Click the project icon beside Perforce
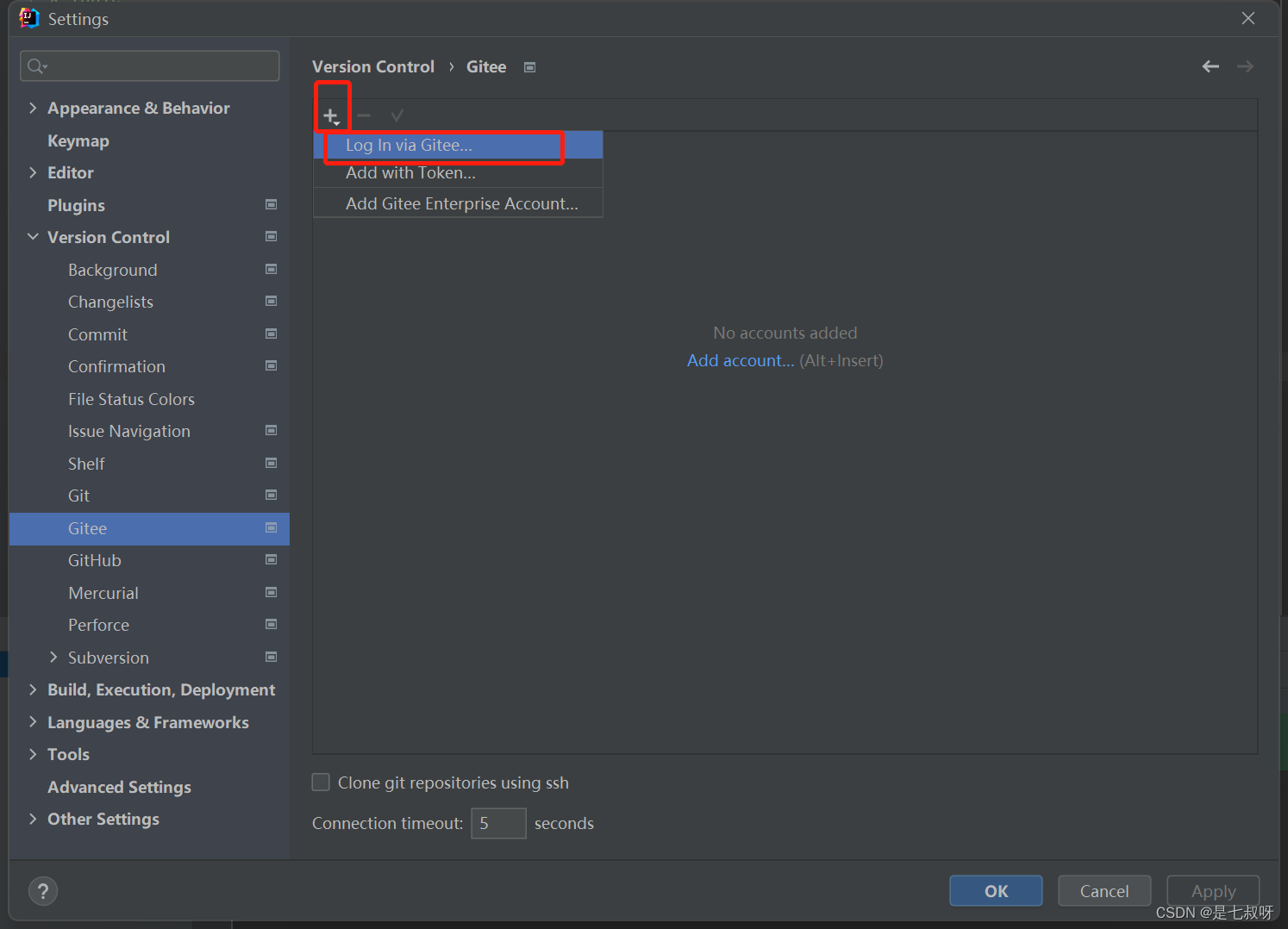 [x=272, y=624]
